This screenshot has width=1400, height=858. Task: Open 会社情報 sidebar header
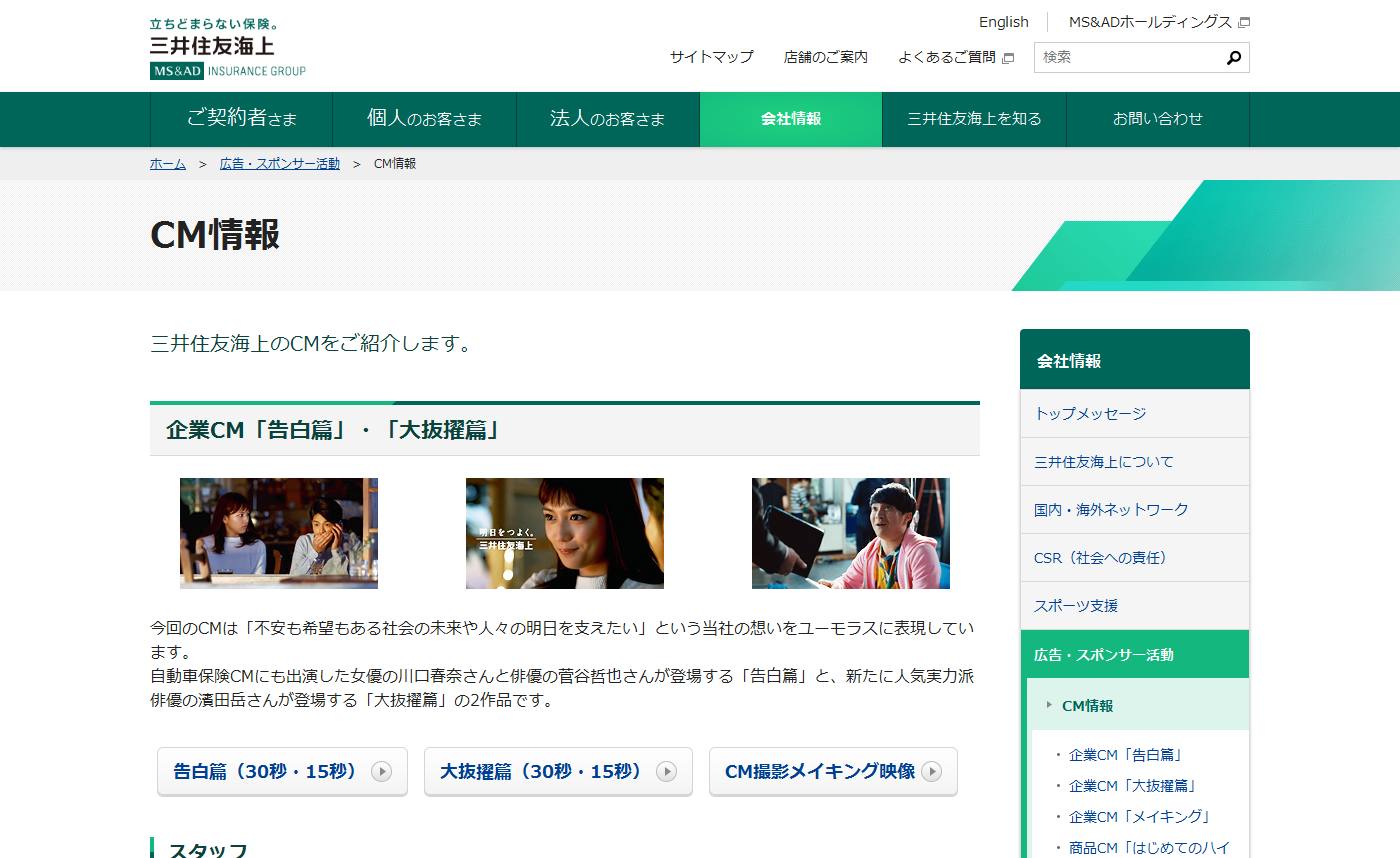(x=1135, y=360)
